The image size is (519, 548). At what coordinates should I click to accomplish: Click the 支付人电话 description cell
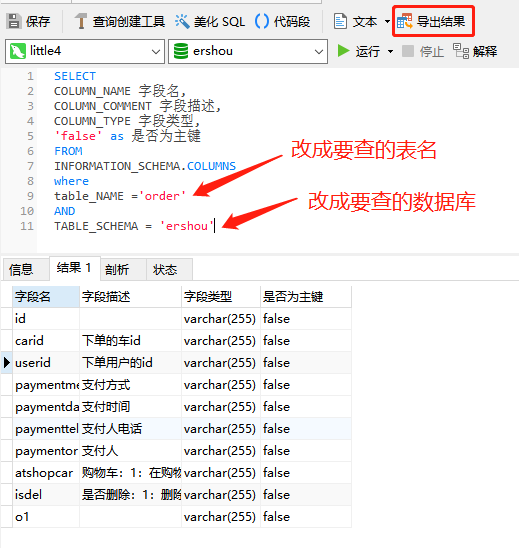(130, 429)
